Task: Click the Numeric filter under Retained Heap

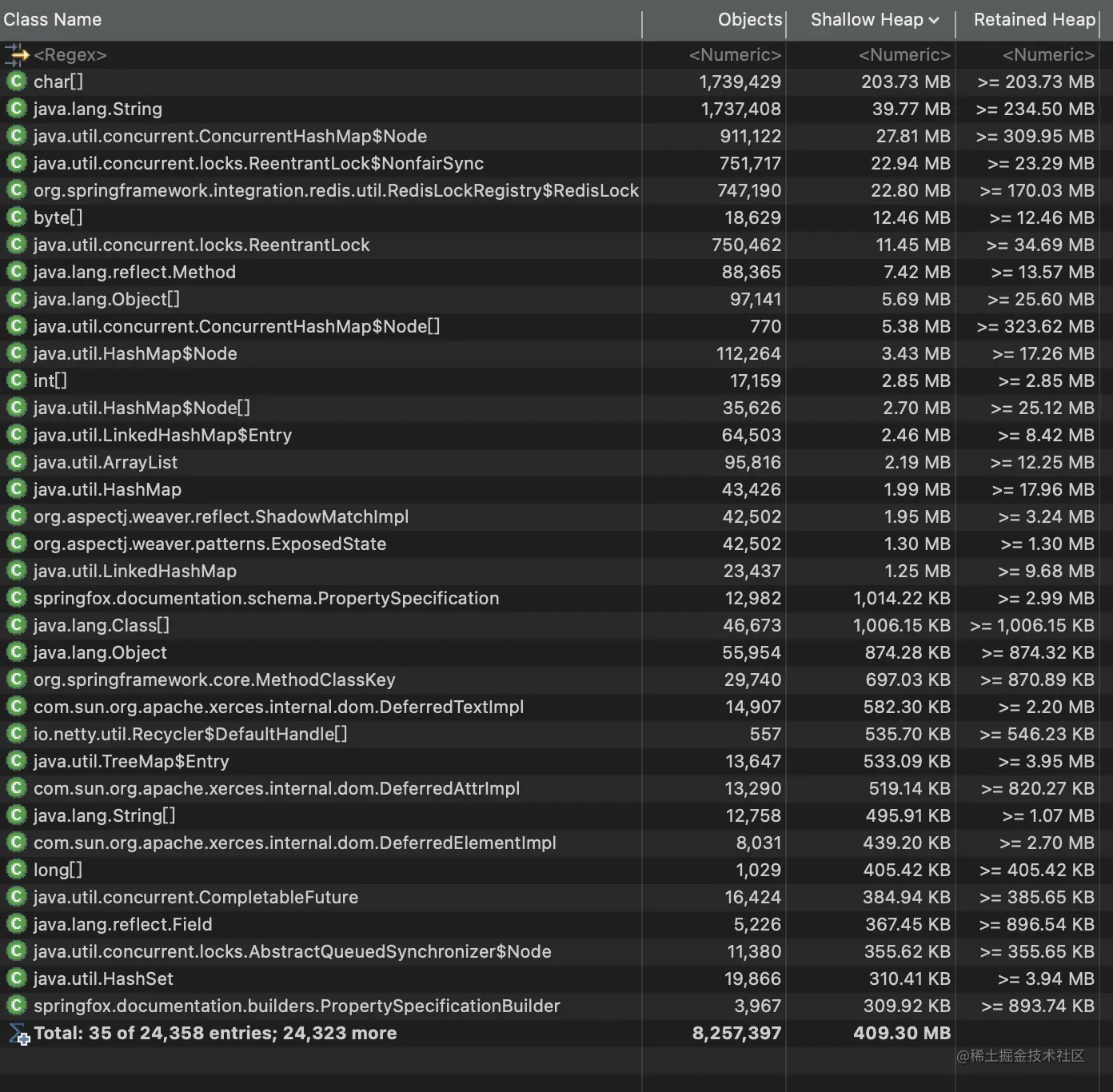Action: (1048, 54)
